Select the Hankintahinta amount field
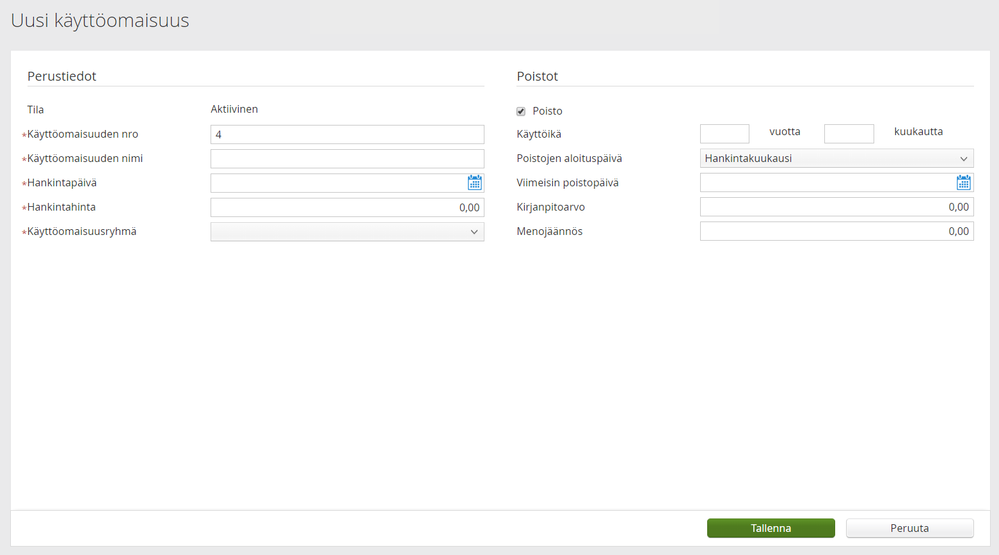This screenshot has width=999, height=555. pos(347,207)
